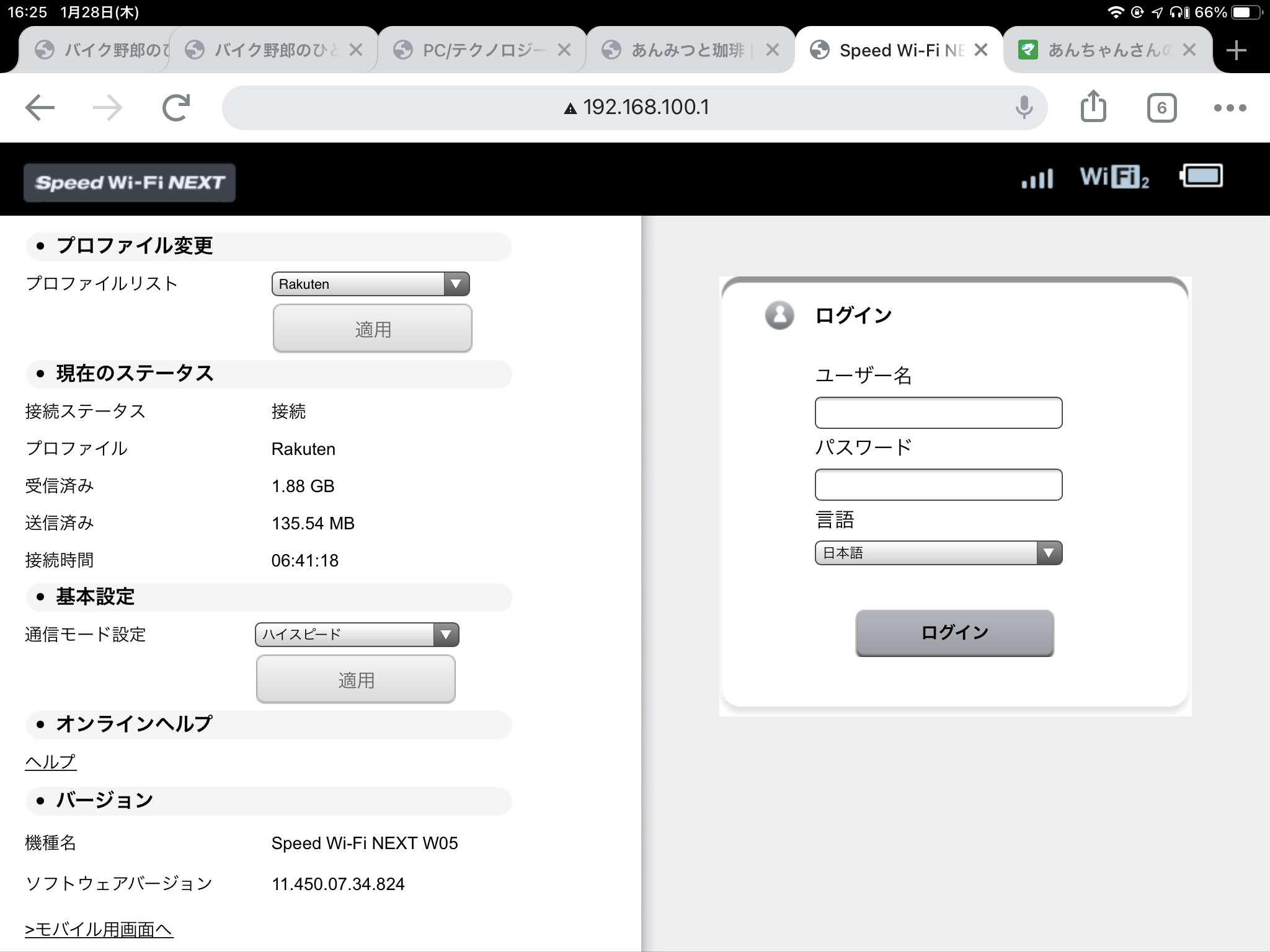1270x952 pixels.
Task: Tap the router battery status icon
Action: pos(1201,176)
